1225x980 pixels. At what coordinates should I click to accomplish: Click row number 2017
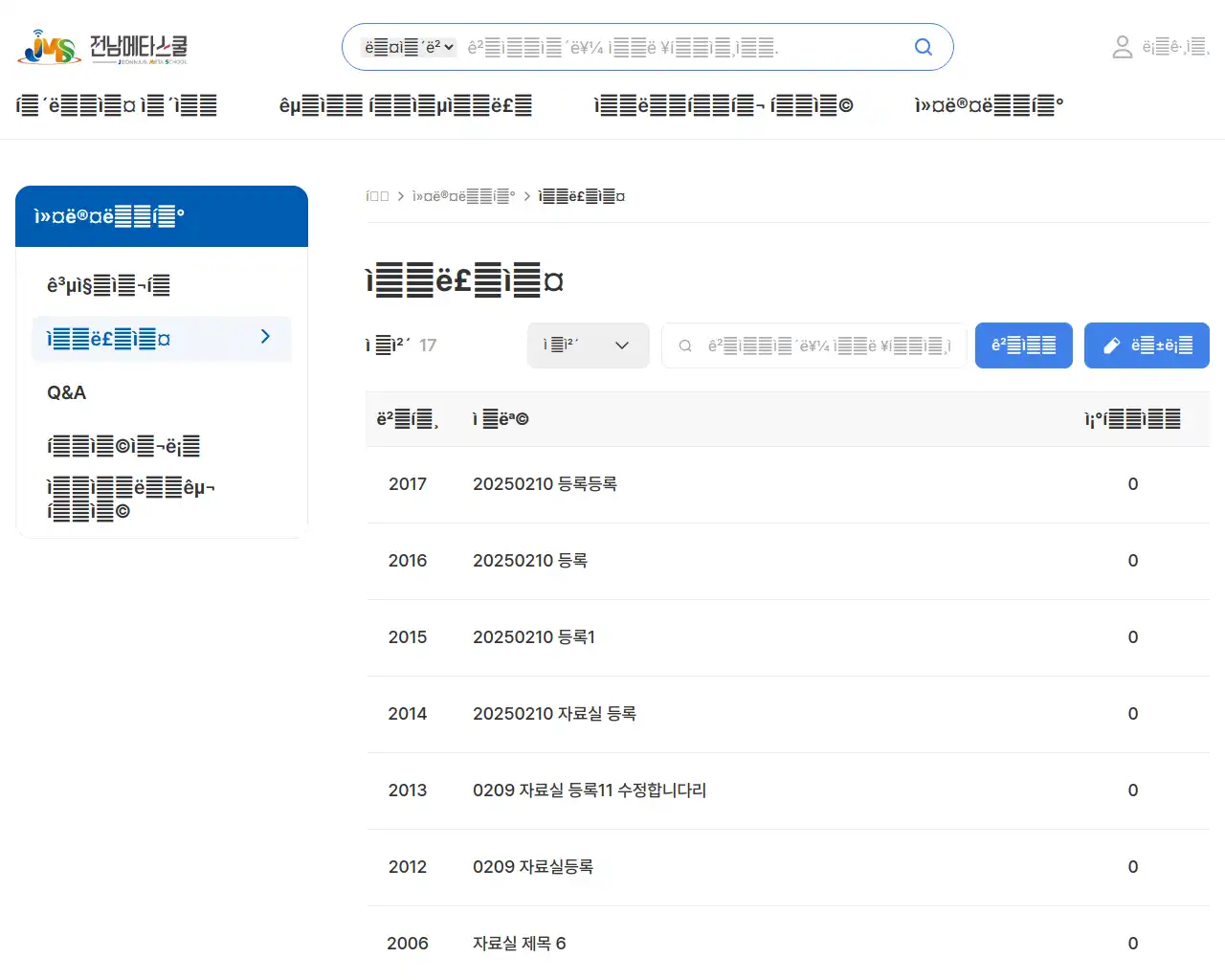pos(408,484)
